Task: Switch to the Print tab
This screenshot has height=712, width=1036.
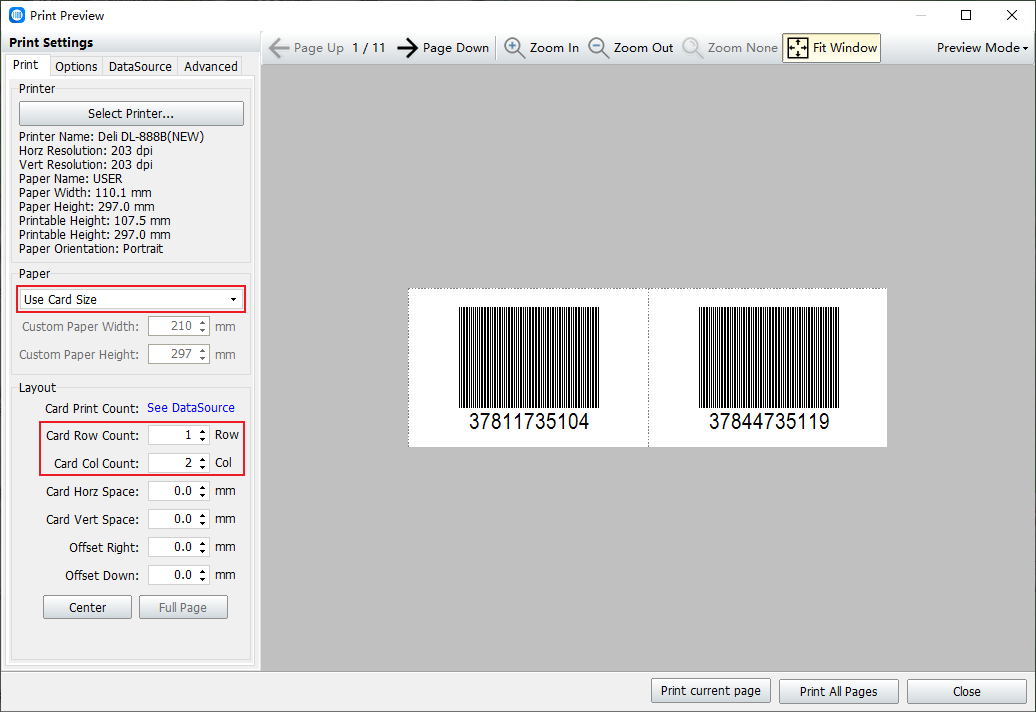Action: click(26, 65)
